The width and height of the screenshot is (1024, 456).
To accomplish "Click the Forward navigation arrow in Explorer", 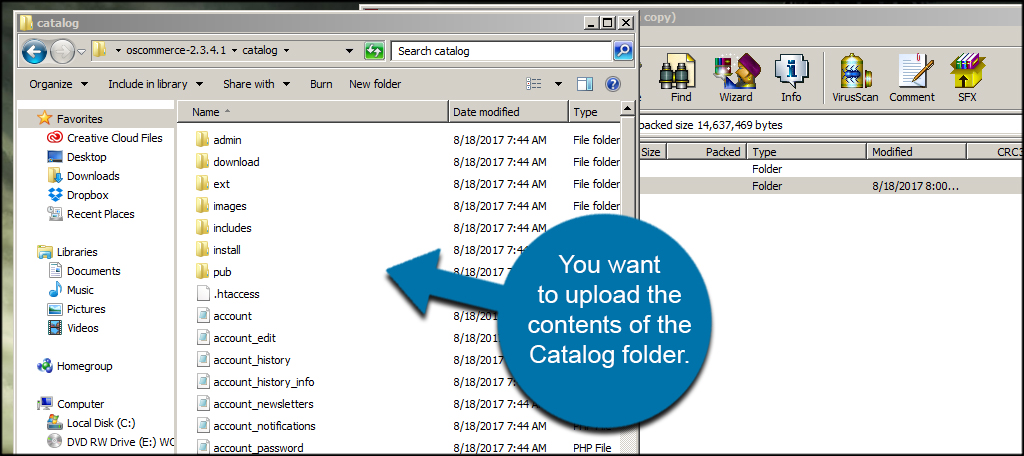I will pyautogui.click(x=62, y=51).
